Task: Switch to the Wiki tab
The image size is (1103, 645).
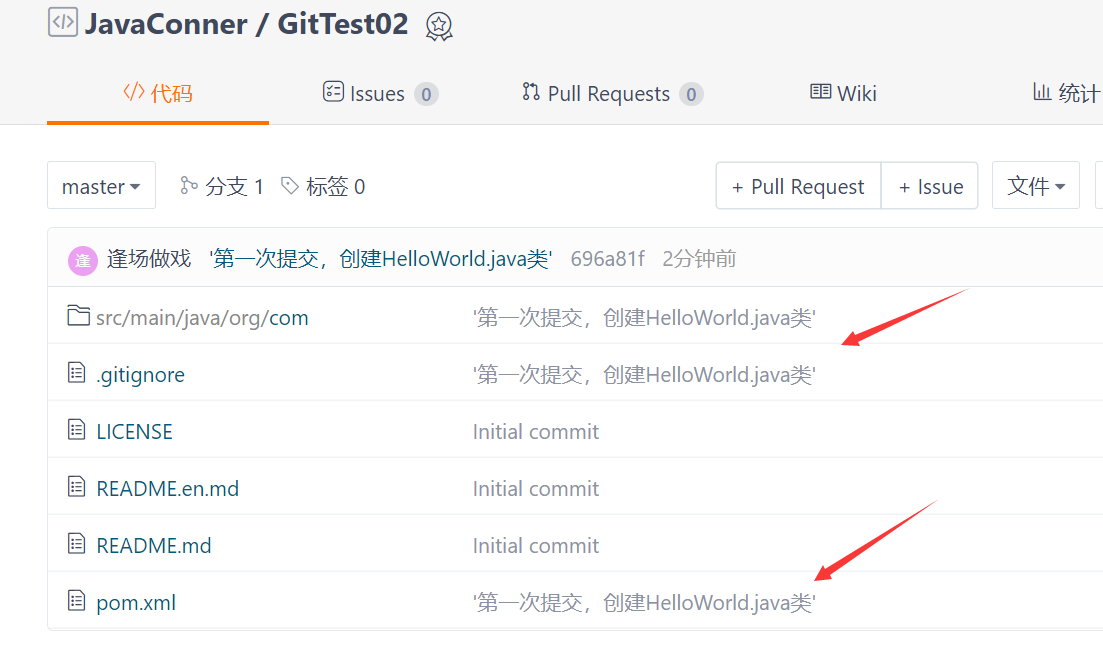Action: pyautogui.click(x=843, y=93)
